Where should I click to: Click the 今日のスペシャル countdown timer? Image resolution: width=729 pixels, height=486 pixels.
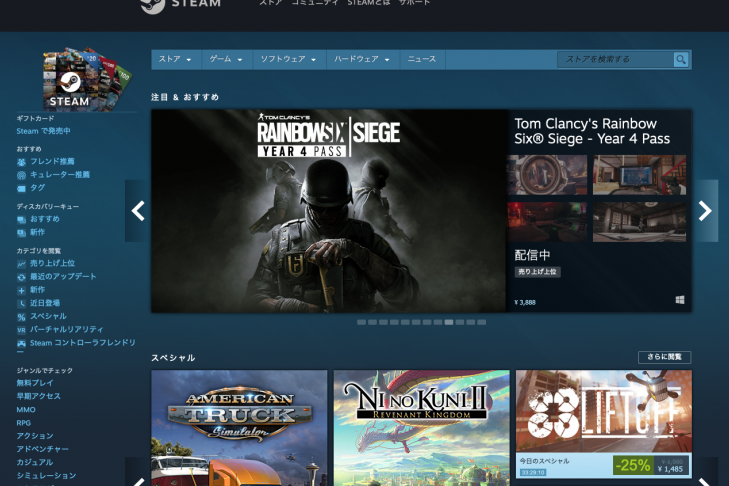(533, 472)
